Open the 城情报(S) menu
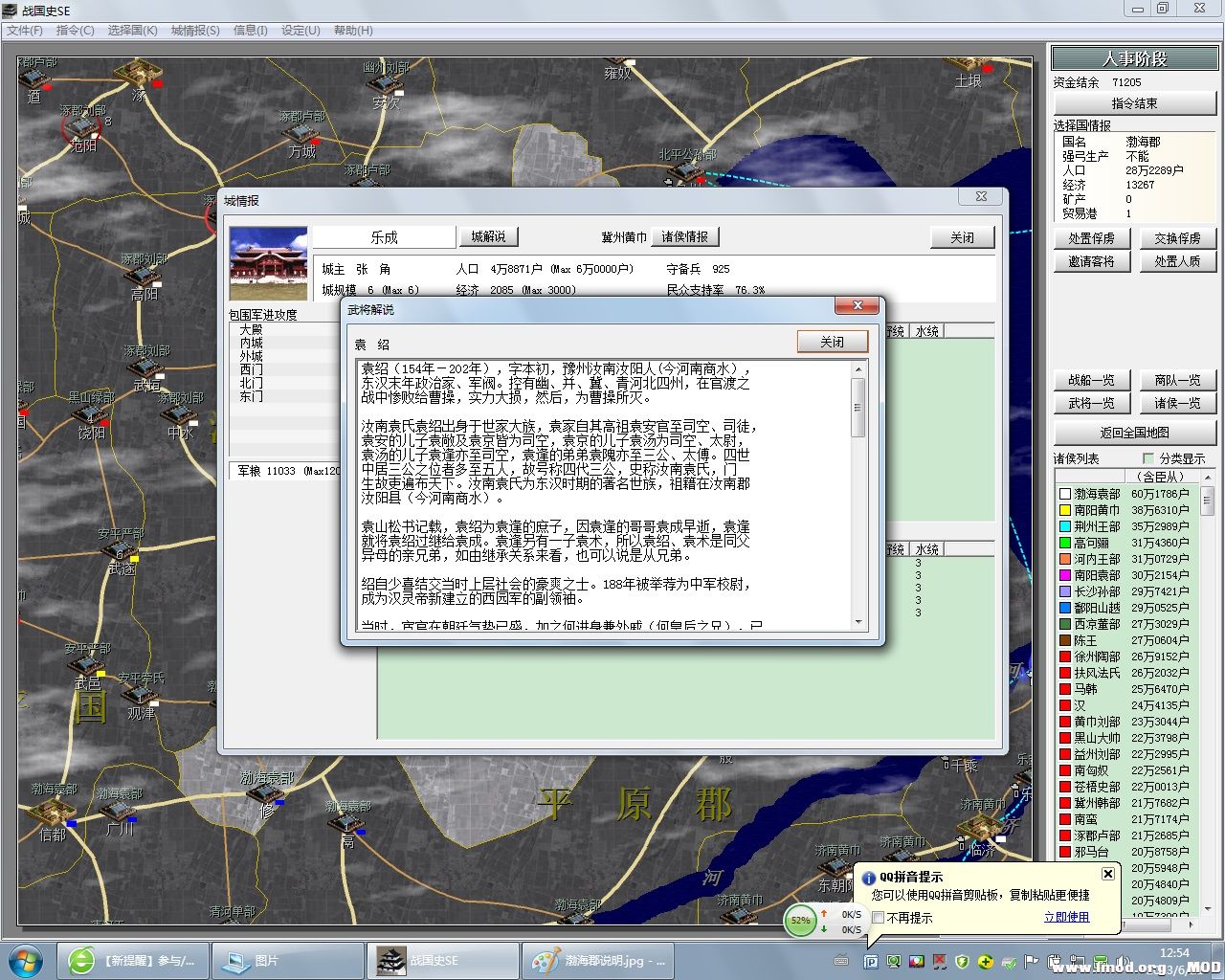This screenshot has width=1225, height=980. pos(195,31)
